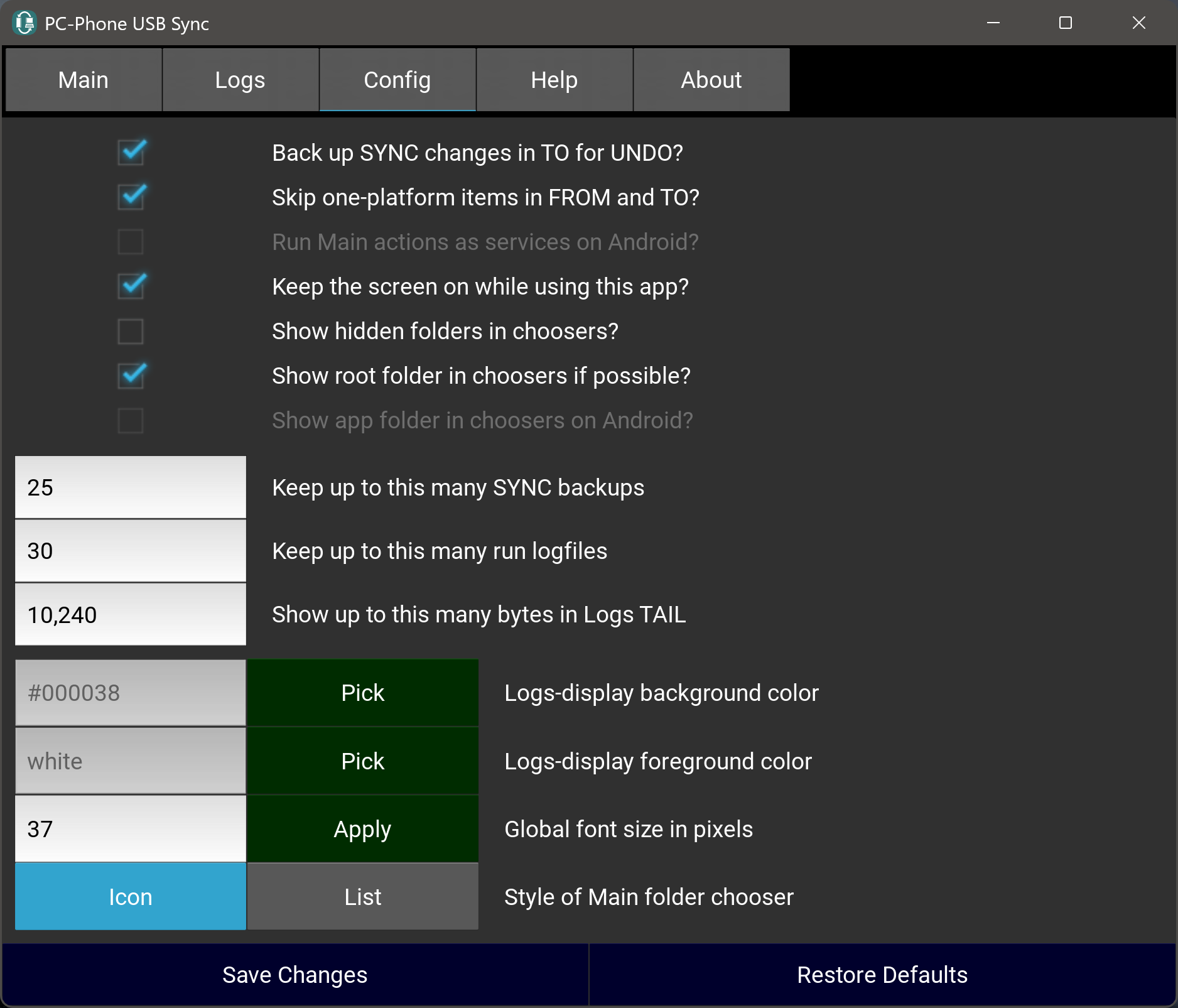
Task: Minimize the PC-Phone USB Sync window
Action: coord(993,23)
